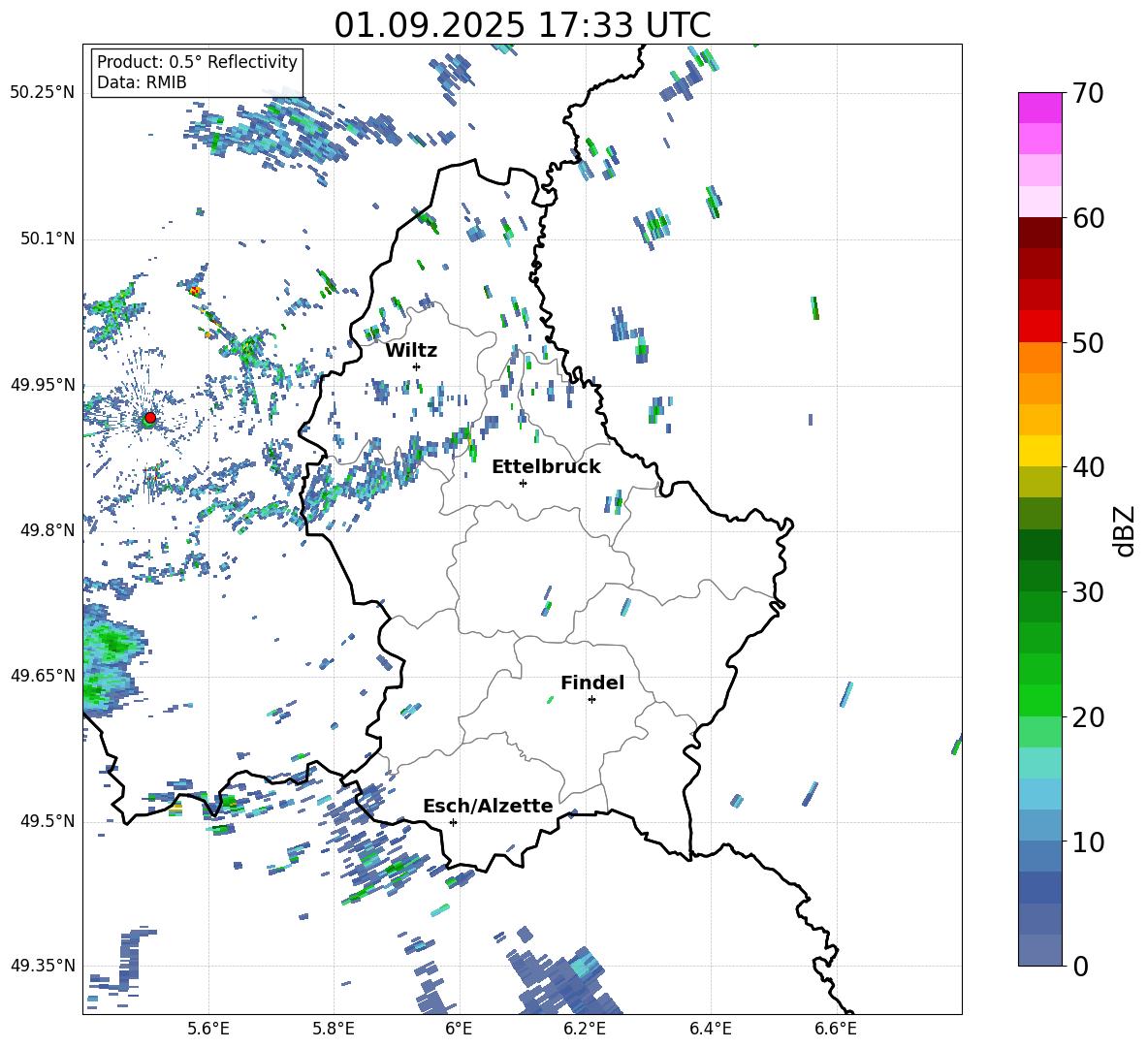Image resolution: width=1148 pixels, height=1048 pixels.
Task: Pick the bottom slate-blue swatch at 0 dBZ
Action: point(1039,950)
